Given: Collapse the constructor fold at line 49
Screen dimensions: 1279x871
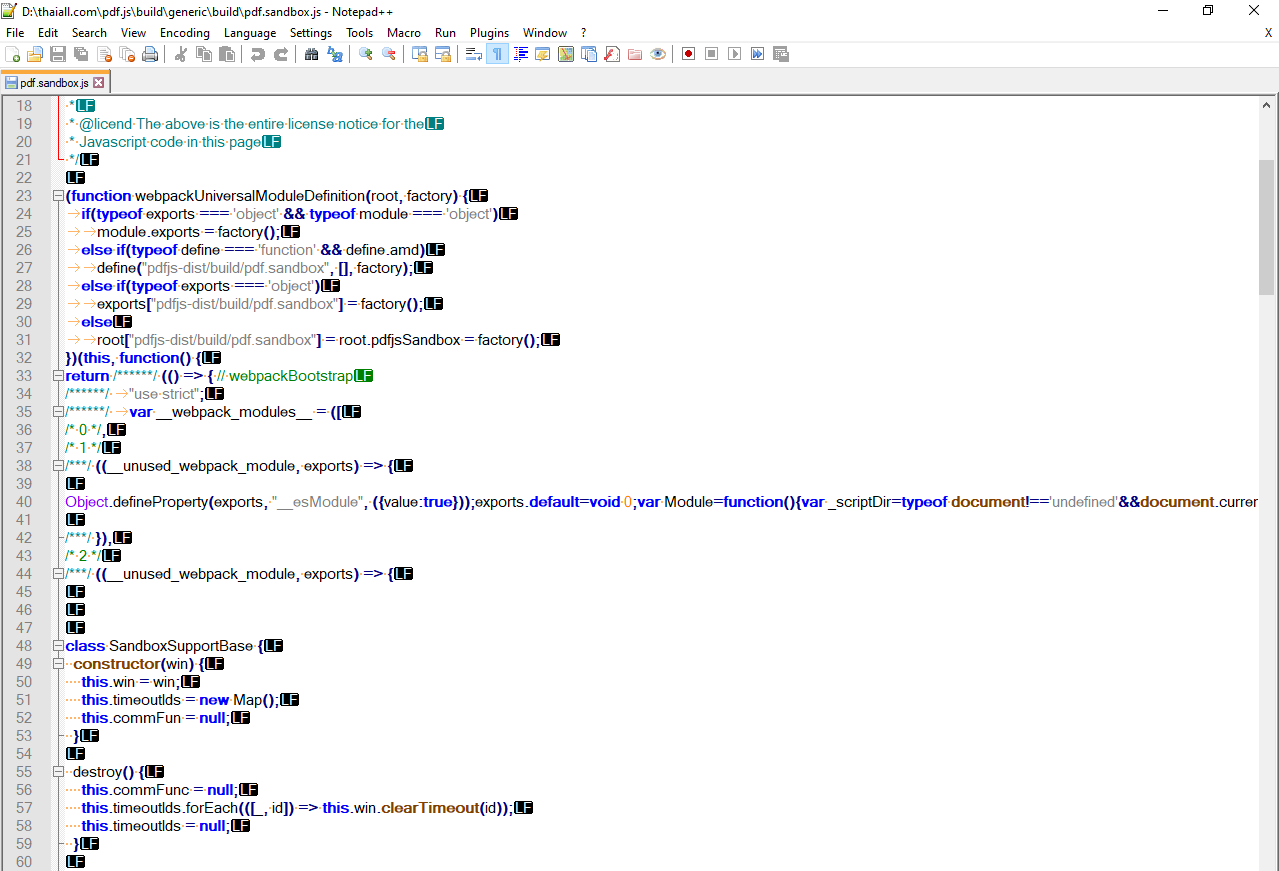Looking at the screenshot, I should (x=57, y=664).
